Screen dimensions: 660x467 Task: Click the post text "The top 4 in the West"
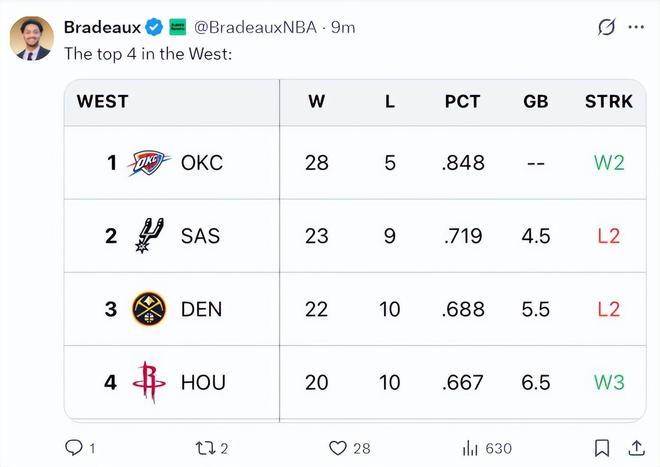(x=148, y=53)
